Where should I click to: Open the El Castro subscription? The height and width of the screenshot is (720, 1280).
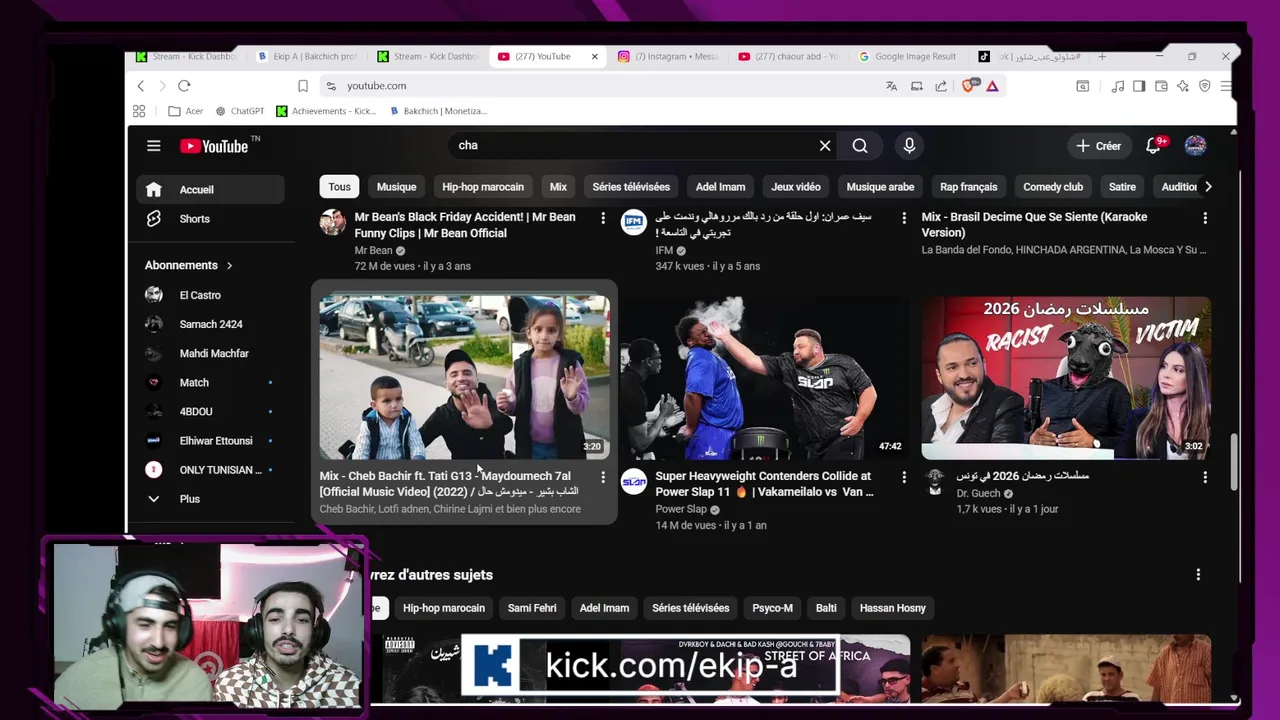coord(210,295)
